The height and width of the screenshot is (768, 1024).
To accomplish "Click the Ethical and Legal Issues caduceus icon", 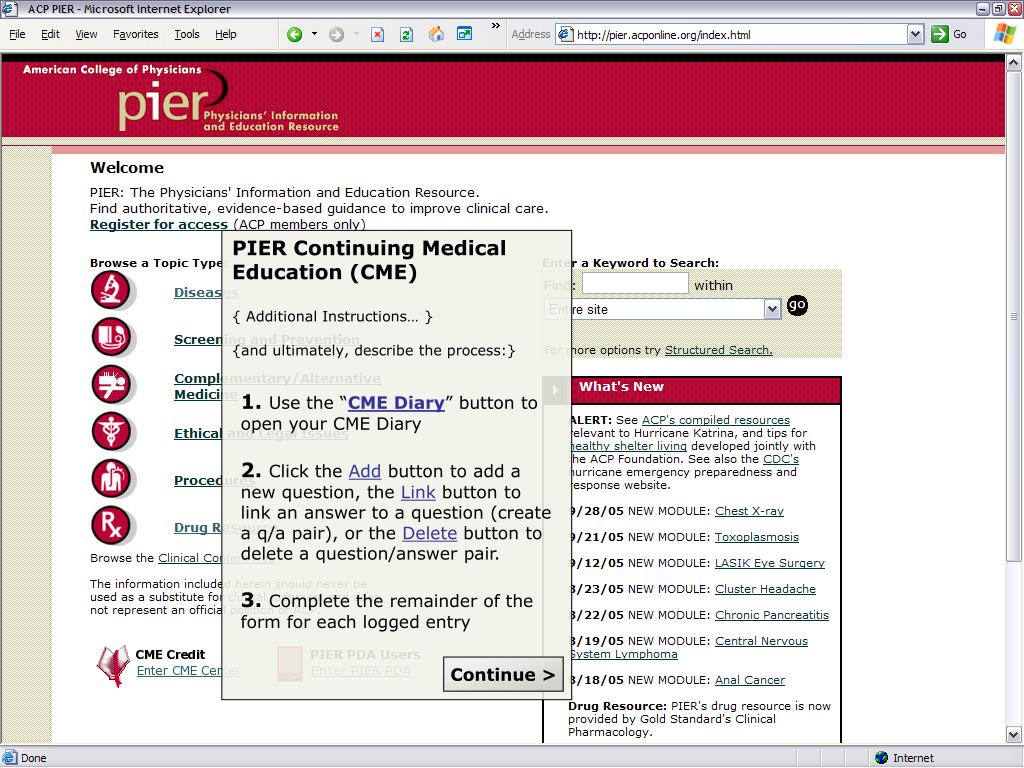I will pyautogui.click(x=111, y=431).
